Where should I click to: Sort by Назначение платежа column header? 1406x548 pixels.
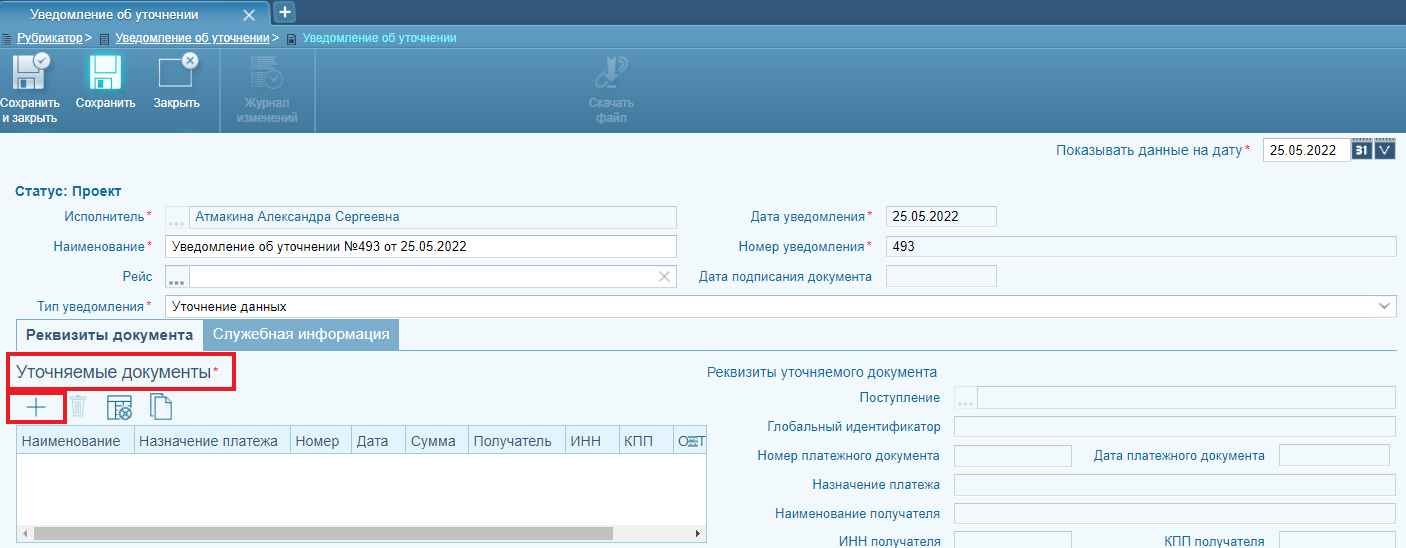click(212, 441)
